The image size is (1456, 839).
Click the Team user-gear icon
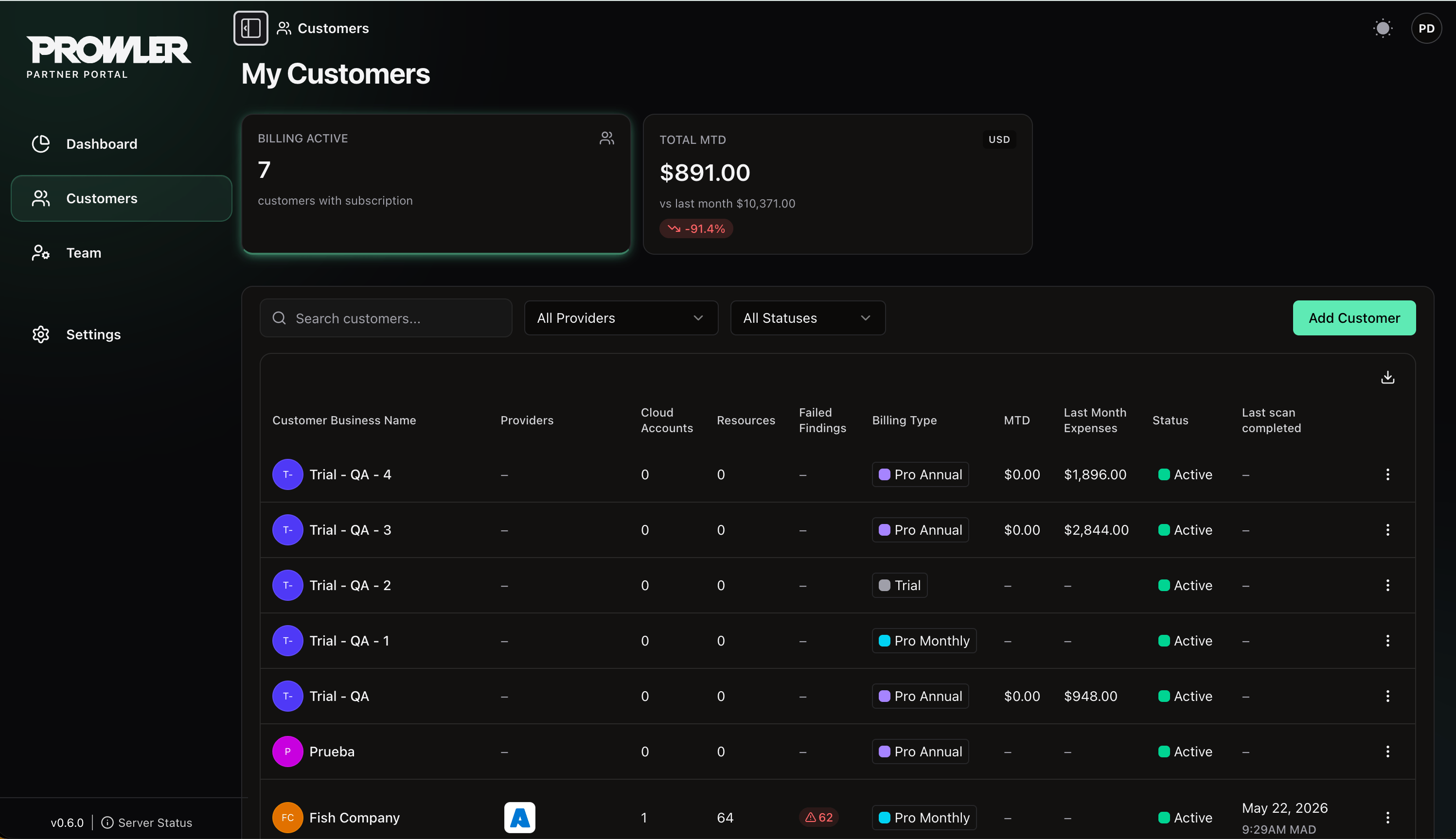[40, 253]
